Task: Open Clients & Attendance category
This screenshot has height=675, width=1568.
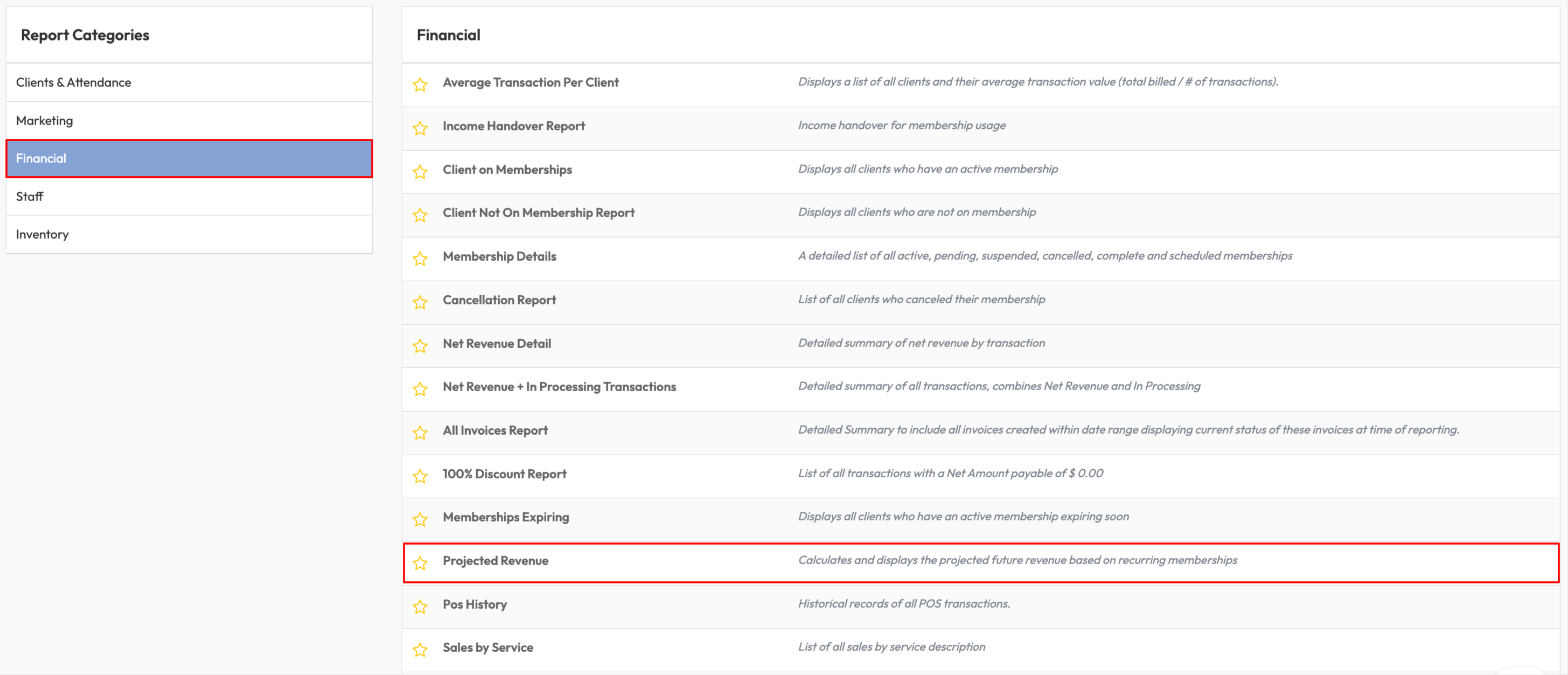Action: (x=74, y=82)
